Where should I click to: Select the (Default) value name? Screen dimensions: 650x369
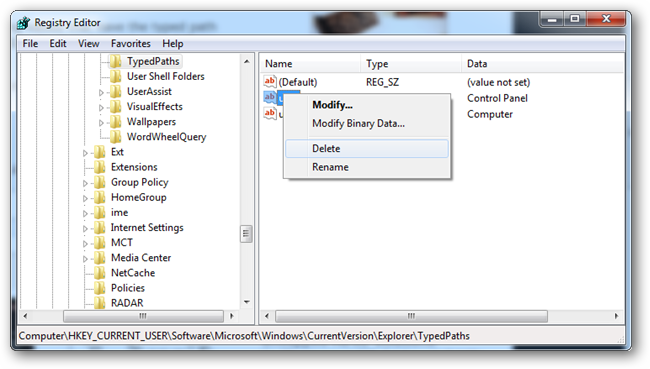coord(298,82)
